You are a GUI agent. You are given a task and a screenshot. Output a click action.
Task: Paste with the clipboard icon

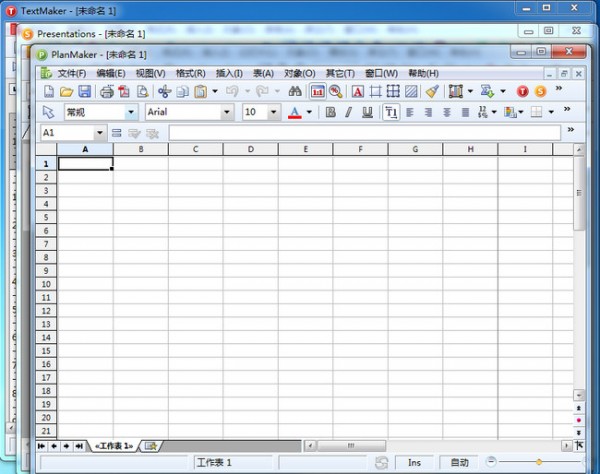tap(201, 91)
